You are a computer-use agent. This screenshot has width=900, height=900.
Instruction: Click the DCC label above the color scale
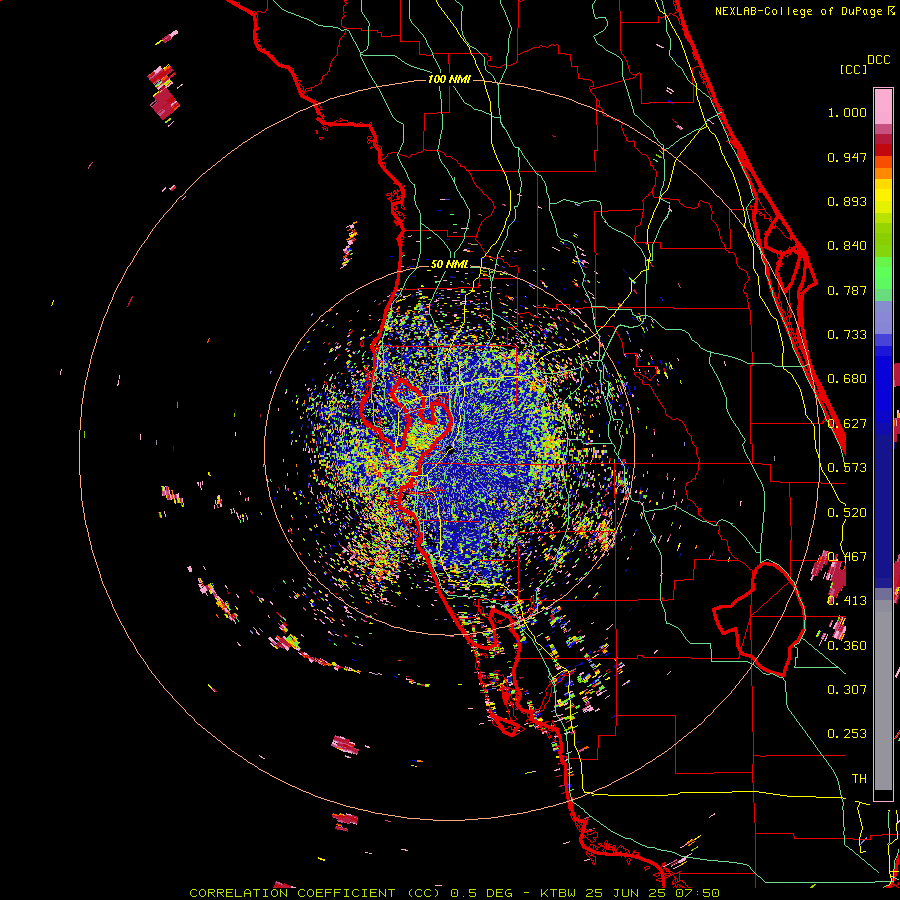pos(878,60)
